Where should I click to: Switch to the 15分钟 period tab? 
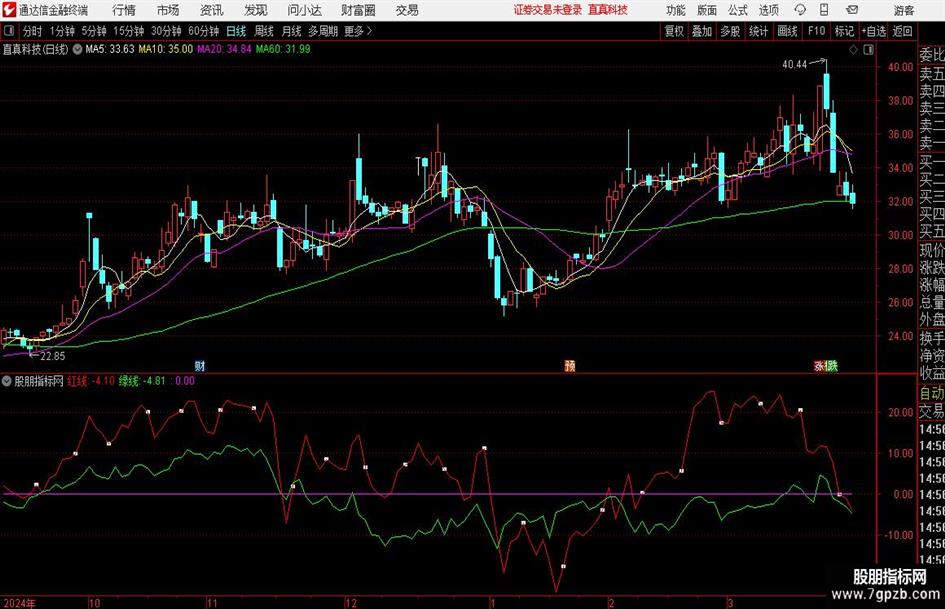tap(129, 31)
